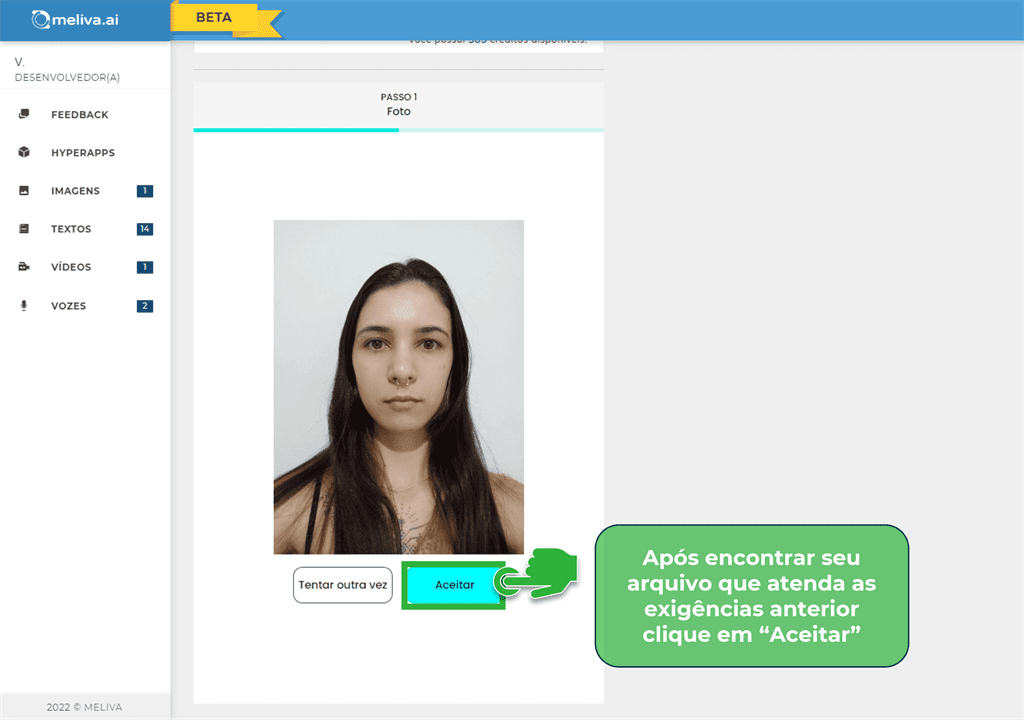Click the Imagens count badge
The width and height of the screenshot is (1024, 720).
[144, 191]
